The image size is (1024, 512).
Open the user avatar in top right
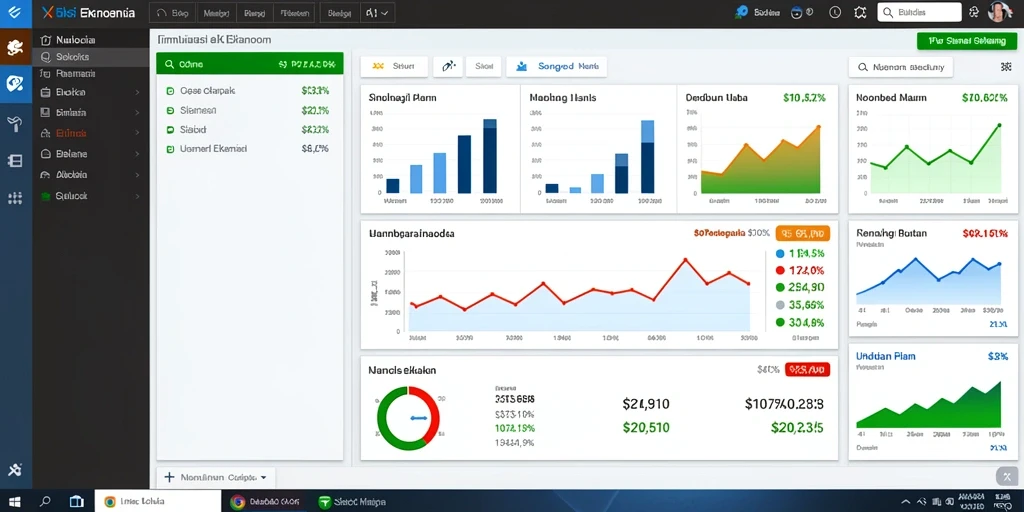(999, 12)
